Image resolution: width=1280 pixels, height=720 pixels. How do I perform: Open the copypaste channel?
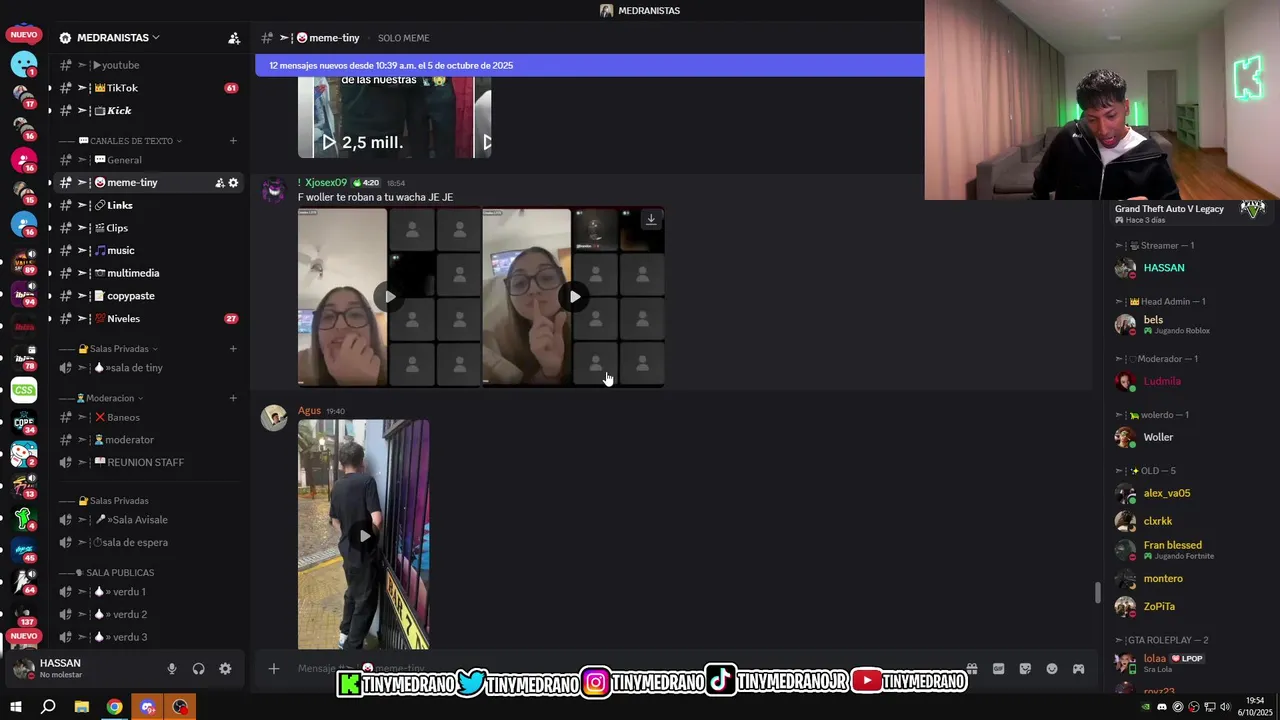click(x=147, y=296)
